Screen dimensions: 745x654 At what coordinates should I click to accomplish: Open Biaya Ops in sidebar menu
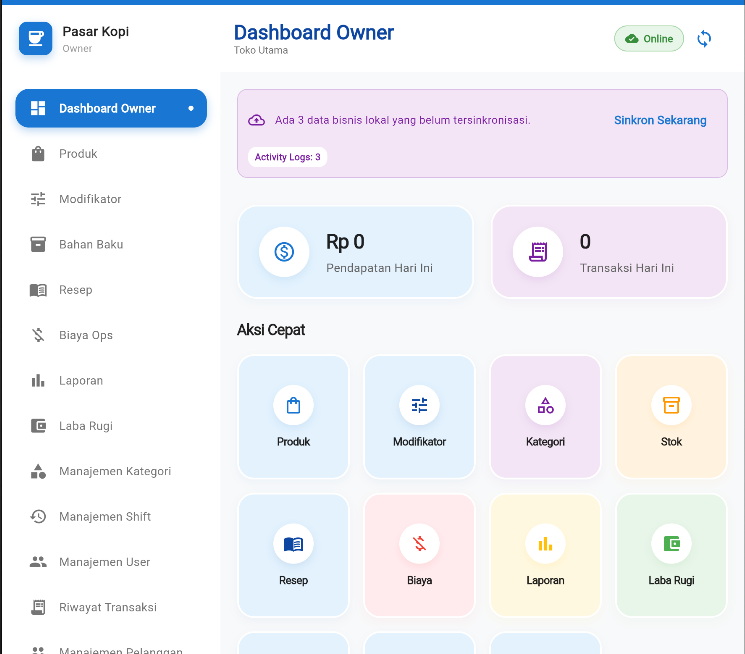pos(111,335)
